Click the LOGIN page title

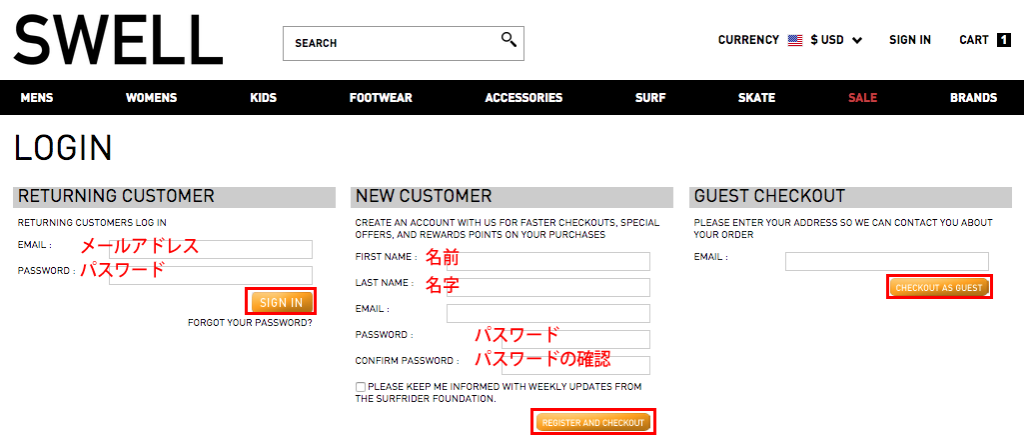click(x=63, y=148)
